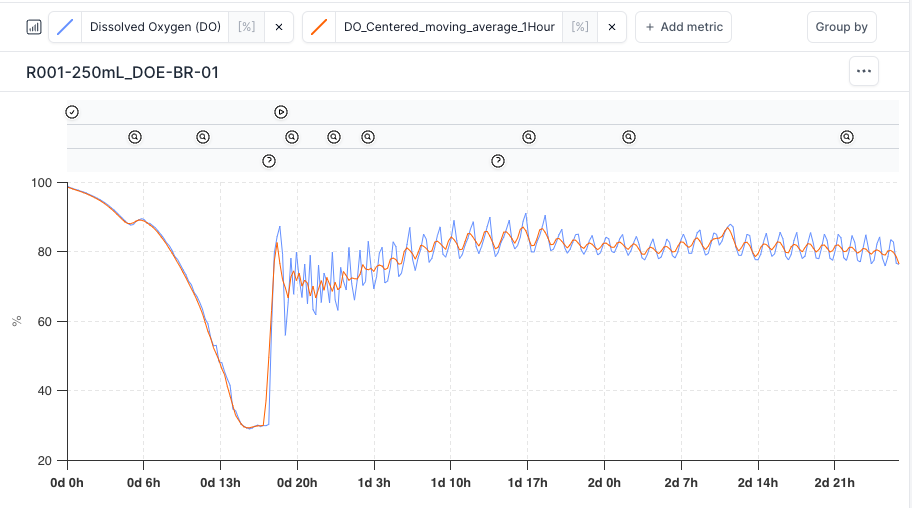Remove the Dissolved Oxygen (DO) metric
Viewport: 912px width, 508px height.
278,27
